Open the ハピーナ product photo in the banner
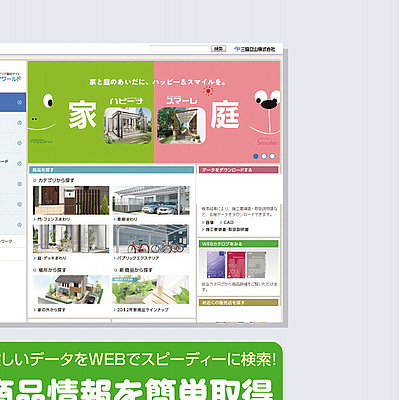 click(x=128, y=126)
